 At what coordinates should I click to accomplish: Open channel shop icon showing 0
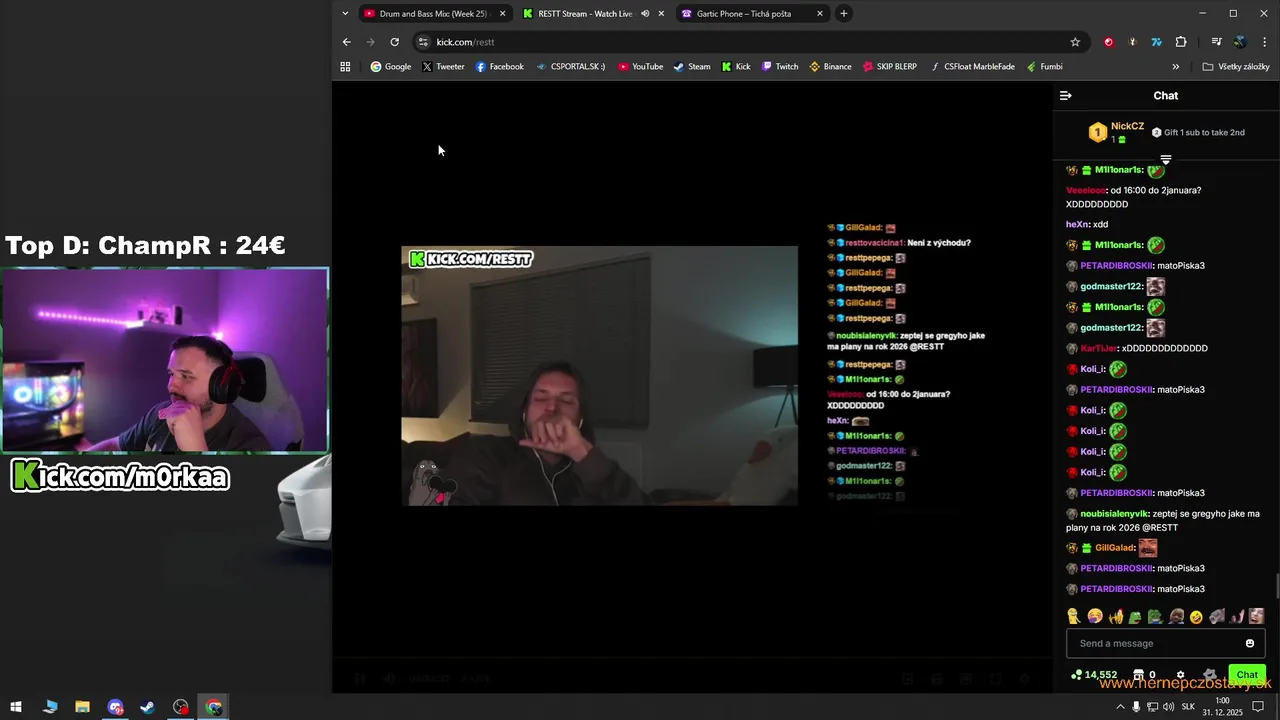click(1138, 675)
